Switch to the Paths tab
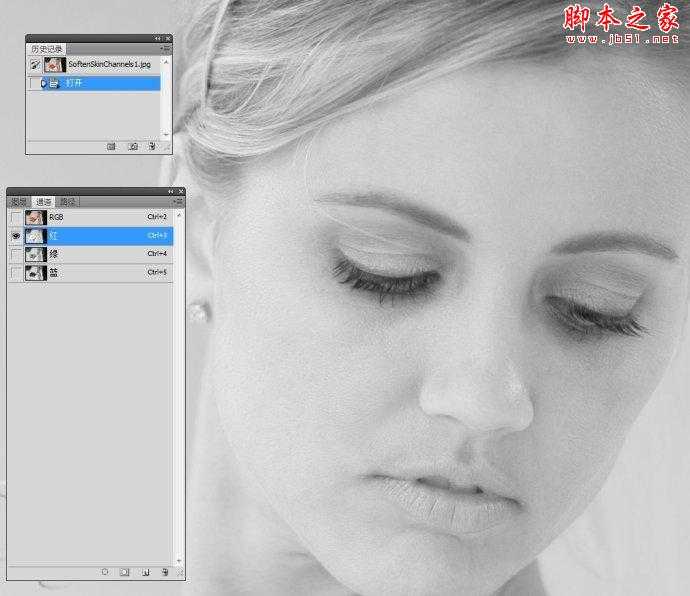690x596 pixels. click(68, 202)
